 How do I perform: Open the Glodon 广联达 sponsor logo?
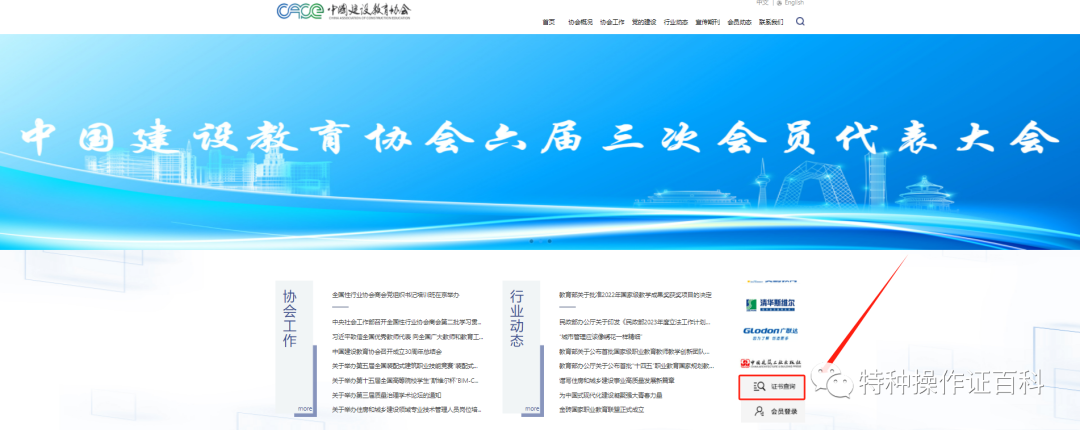[x=770, y=334]
